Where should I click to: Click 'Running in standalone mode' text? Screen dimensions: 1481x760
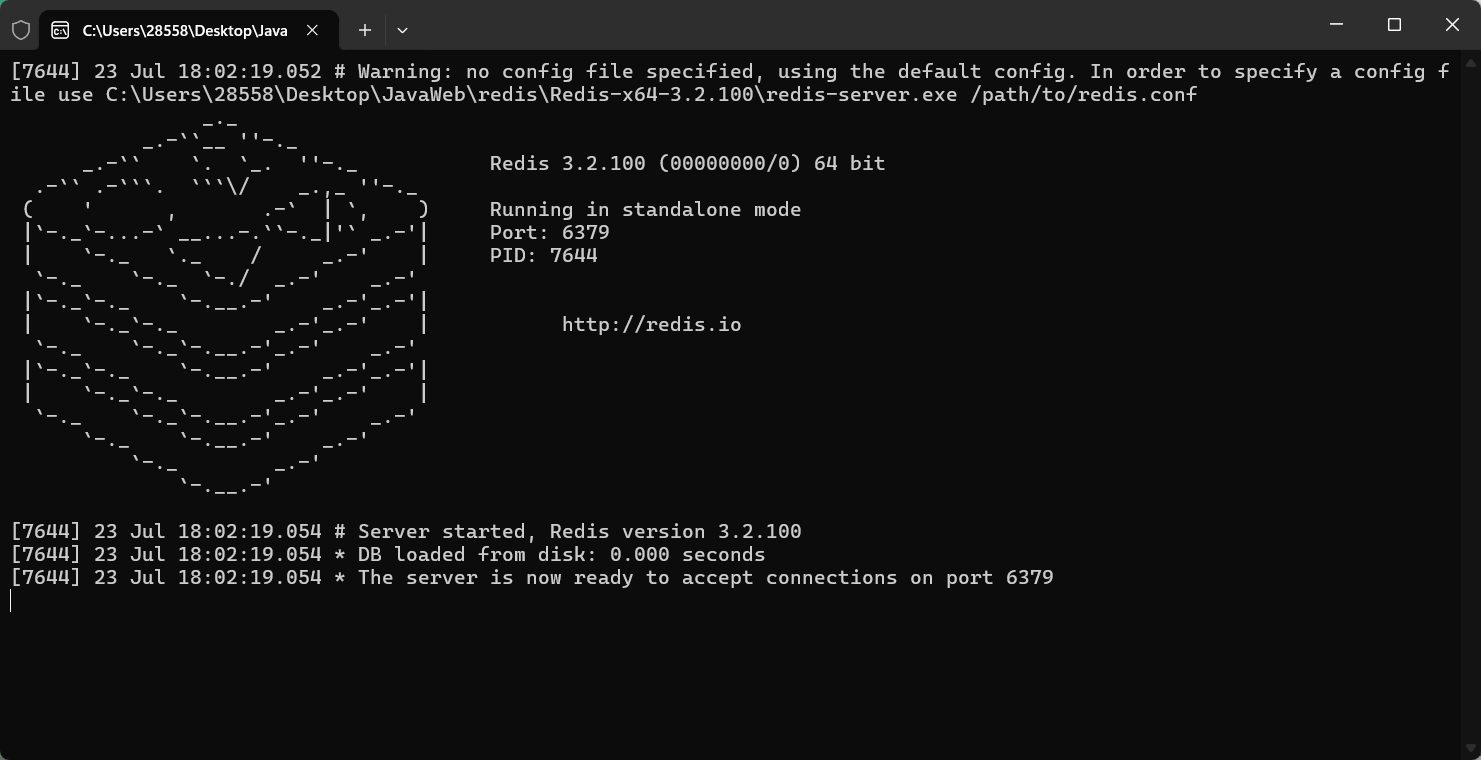[645, 209]
